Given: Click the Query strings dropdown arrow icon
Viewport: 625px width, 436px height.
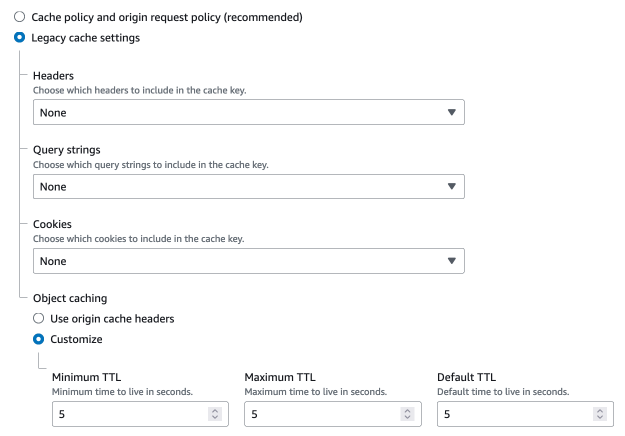Looking at the screenshot, I should click(x=452, y=187).
